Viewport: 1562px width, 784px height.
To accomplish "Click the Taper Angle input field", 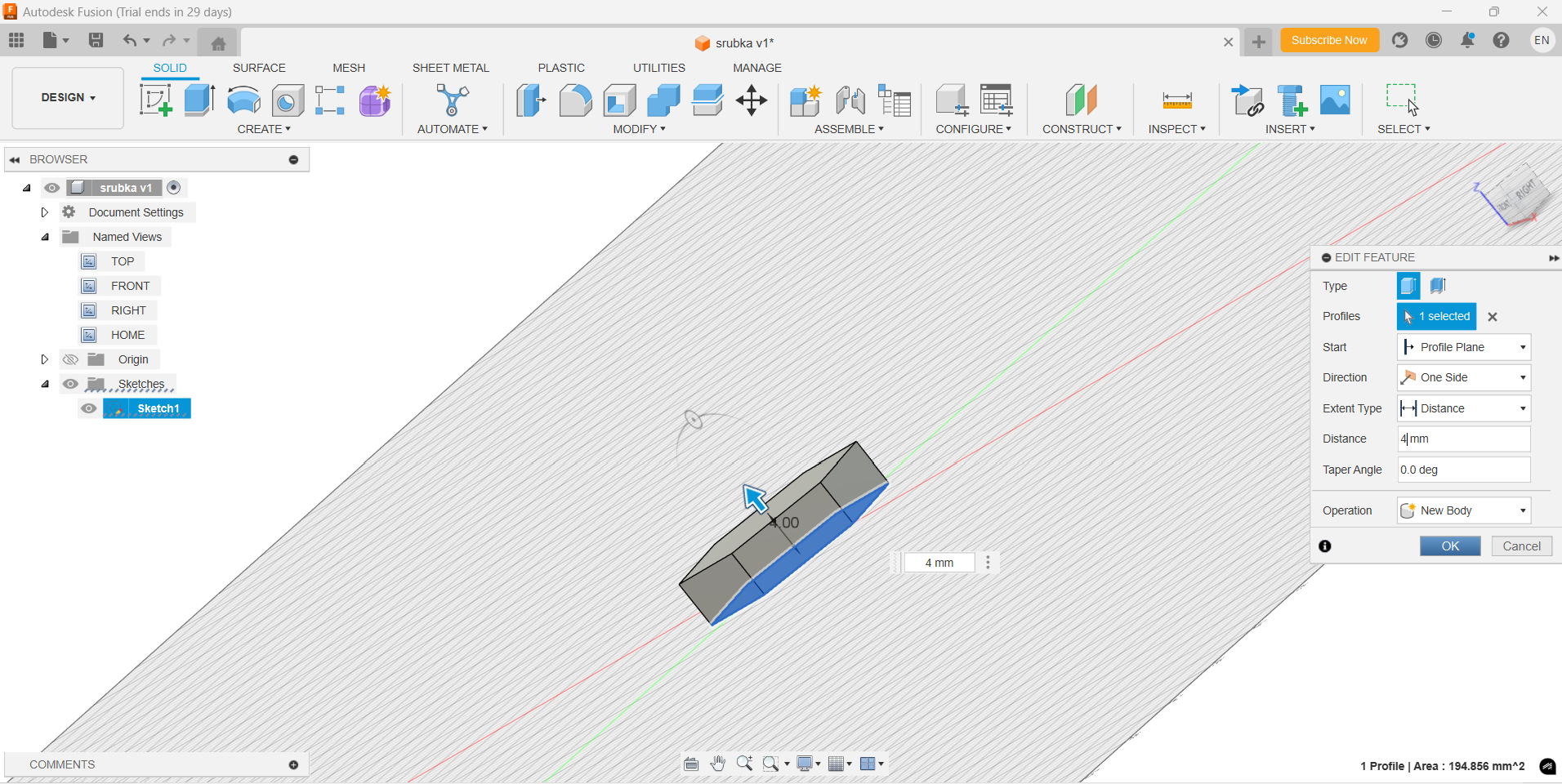I will (x=1464, y=470).
